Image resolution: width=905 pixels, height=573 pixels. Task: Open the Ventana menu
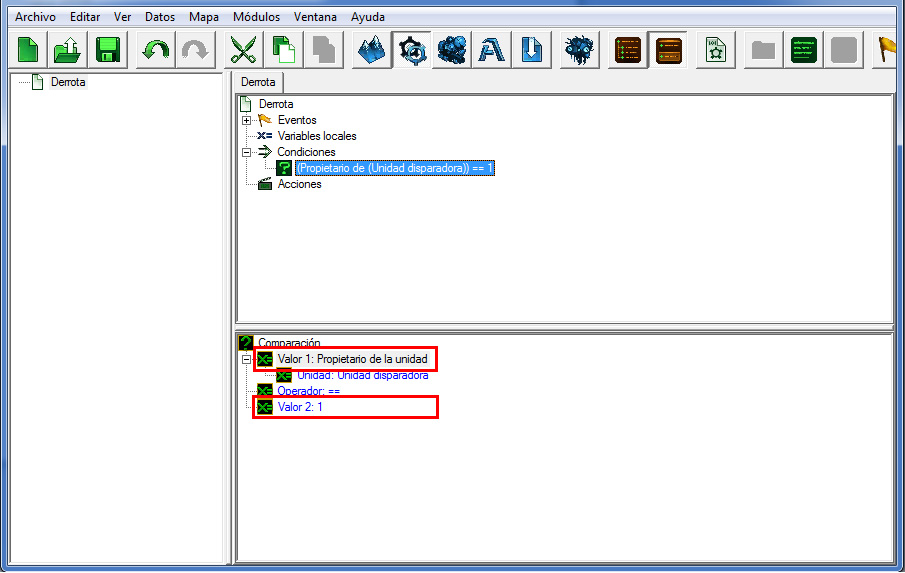tap(315, 17)
